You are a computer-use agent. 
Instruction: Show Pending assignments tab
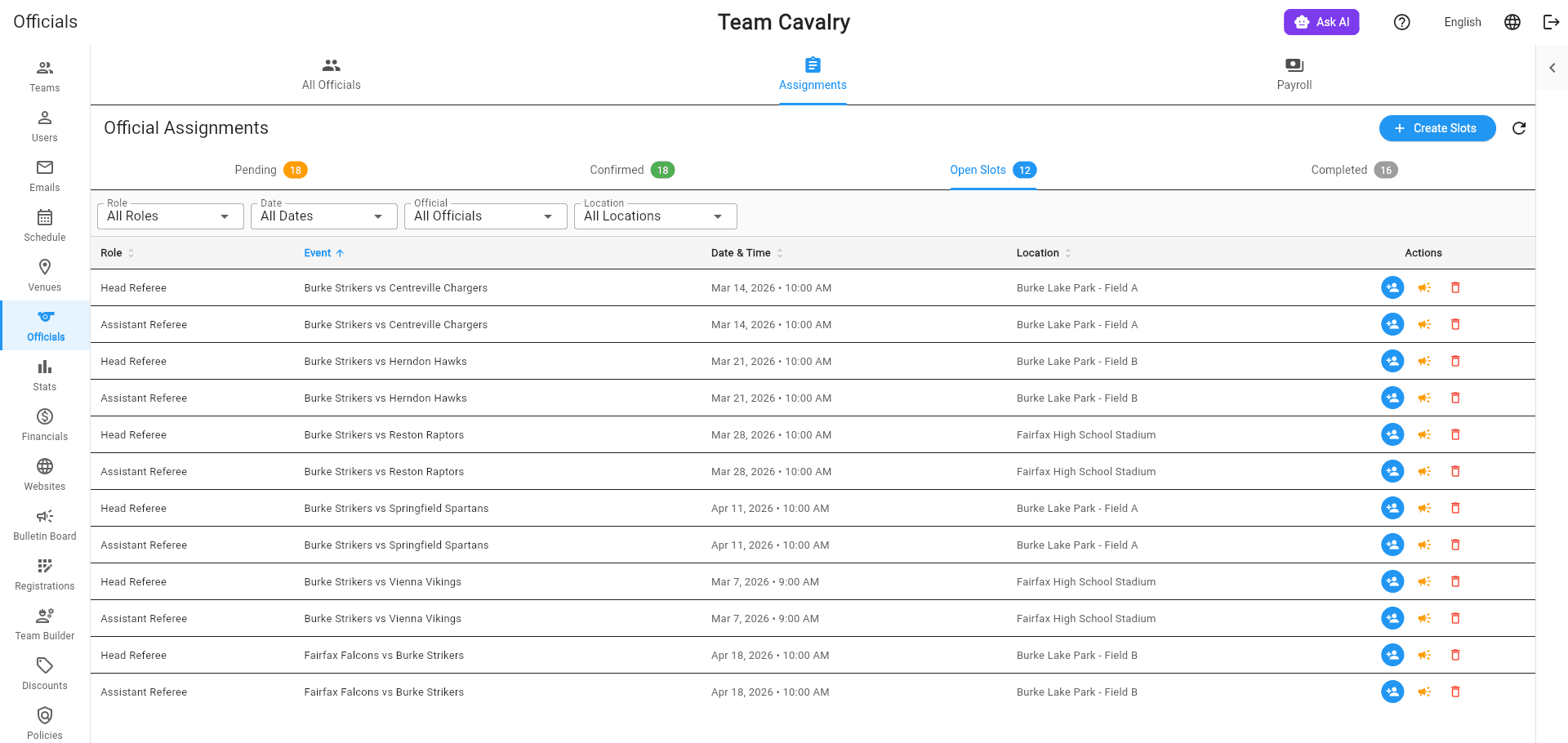pos(270,170)
